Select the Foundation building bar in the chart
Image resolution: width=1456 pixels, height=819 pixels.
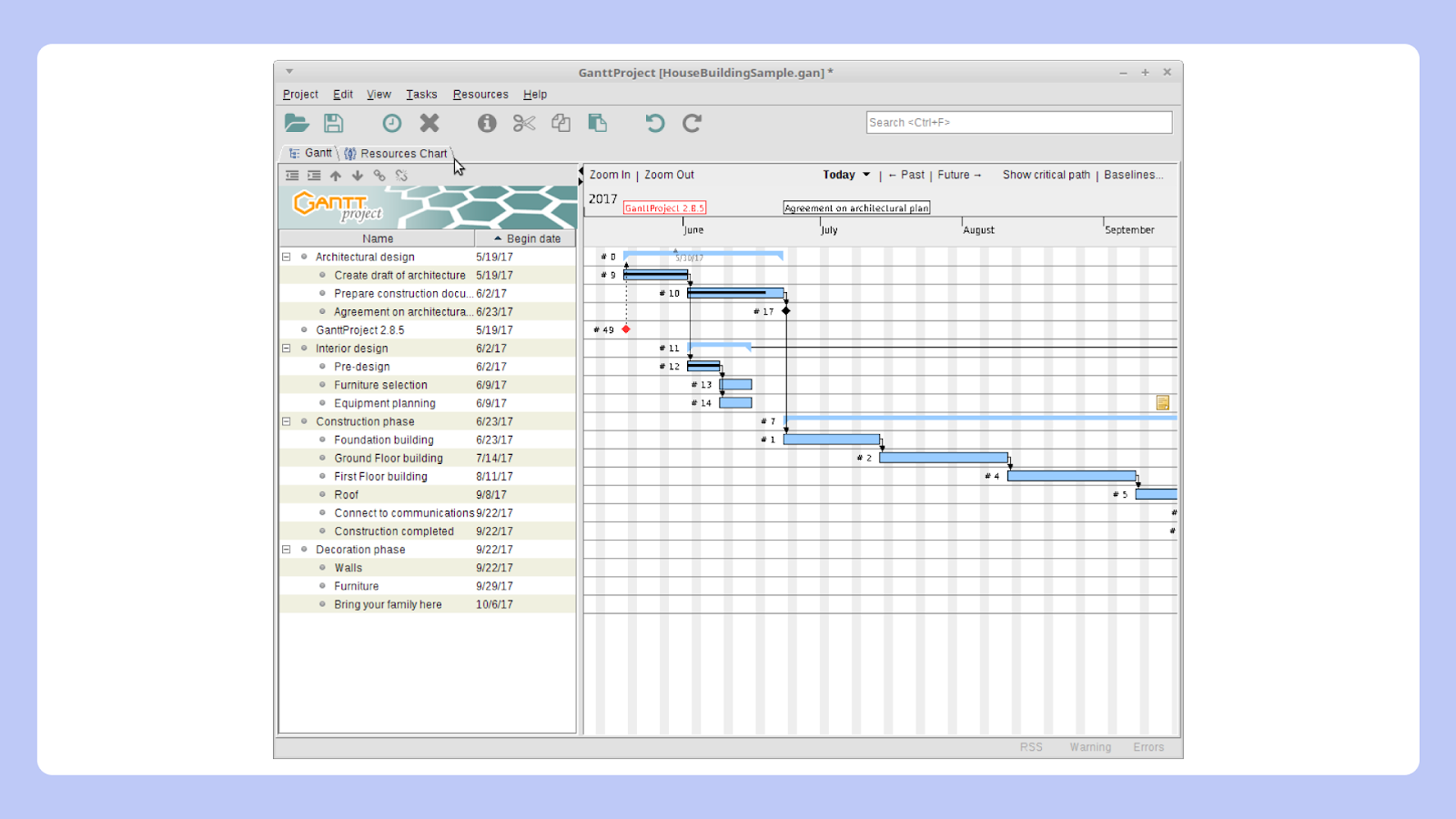coord(831,440)
